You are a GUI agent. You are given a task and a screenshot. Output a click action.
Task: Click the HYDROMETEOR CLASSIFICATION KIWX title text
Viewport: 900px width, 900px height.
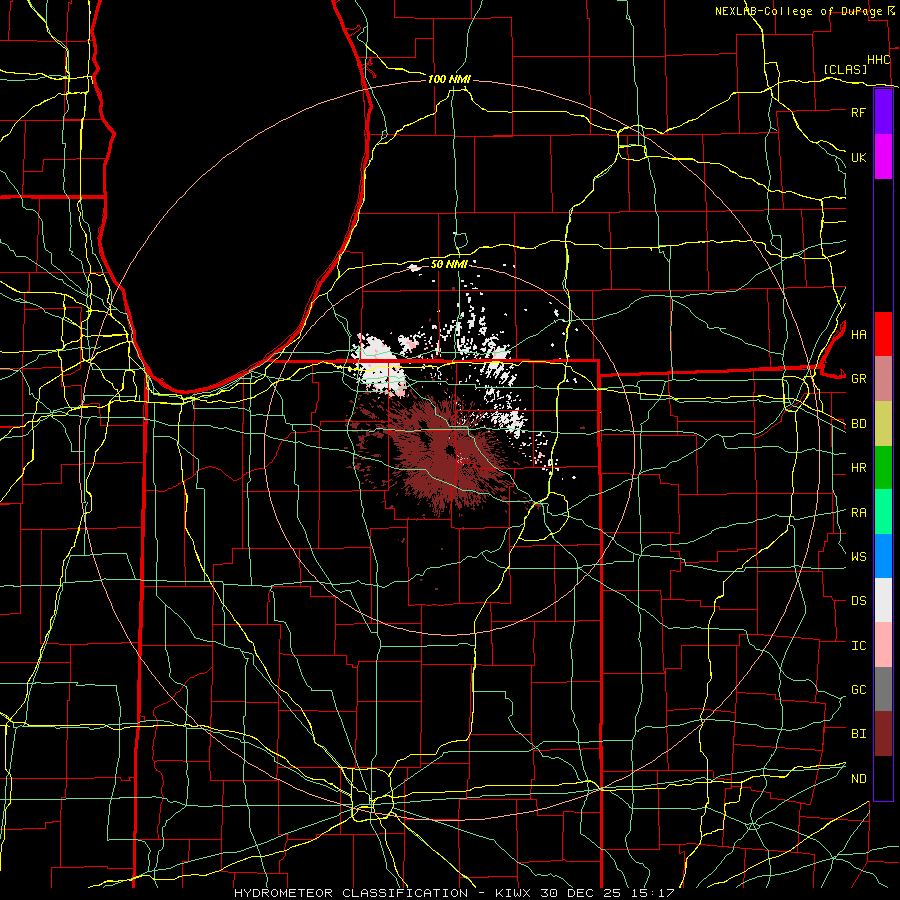[453, 893]
